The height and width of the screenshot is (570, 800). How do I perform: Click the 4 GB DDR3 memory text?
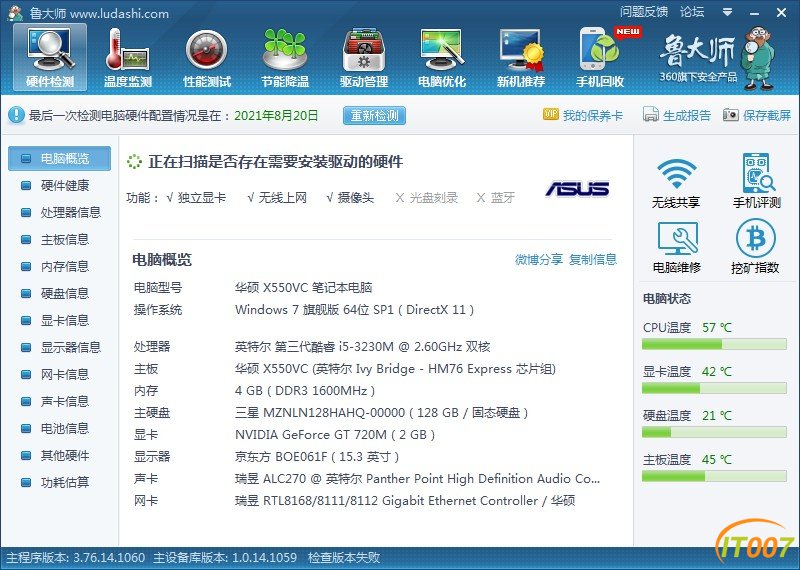click(305, 391)
